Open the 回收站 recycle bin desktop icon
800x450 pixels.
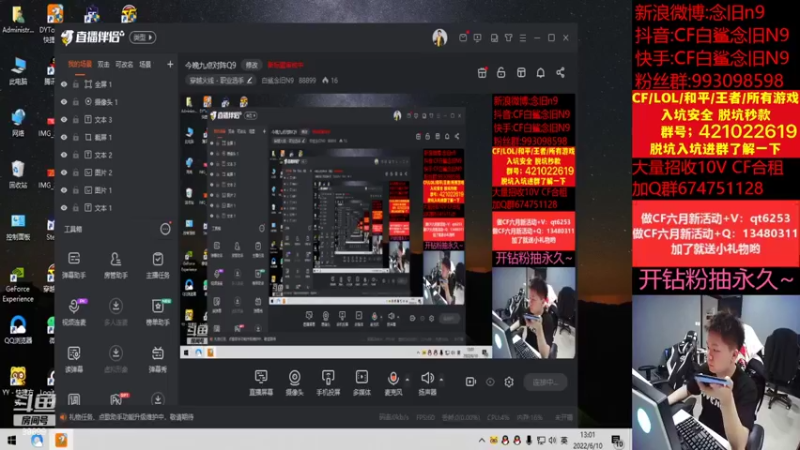coord(17,173)
